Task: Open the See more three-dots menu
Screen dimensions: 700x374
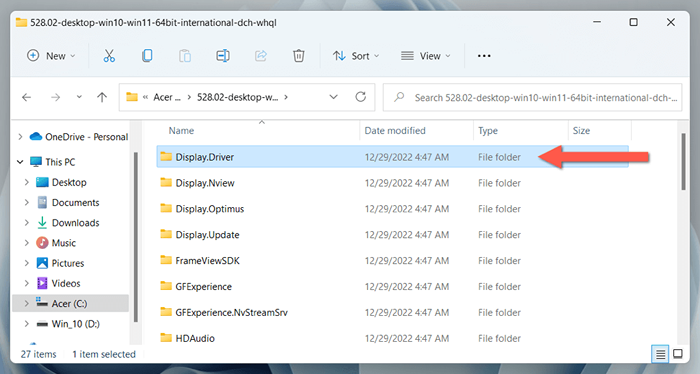Action: click(x=484, y=56)
